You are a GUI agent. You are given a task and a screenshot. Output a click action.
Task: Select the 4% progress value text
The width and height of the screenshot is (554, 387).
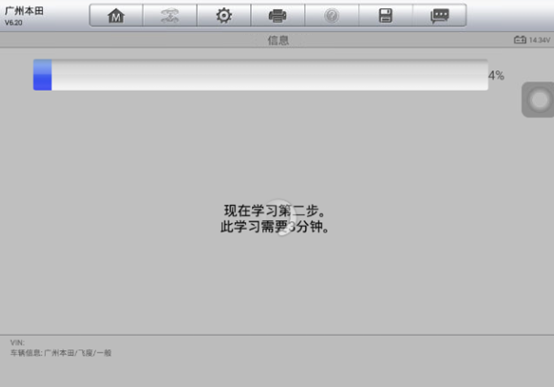click(x=496, y=75)
